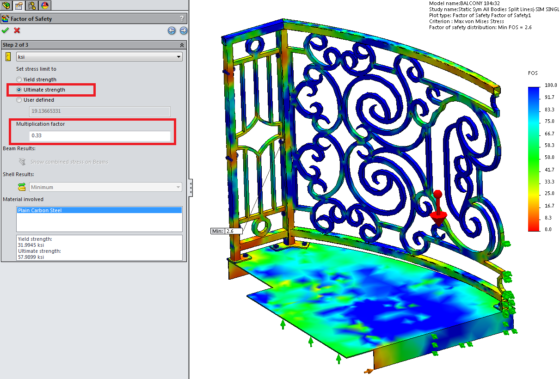Image resolution: width=560 pixels, height=379 pixels.
Task: Select the Ultimate strength radio button
Action: (x=19, y=90)
